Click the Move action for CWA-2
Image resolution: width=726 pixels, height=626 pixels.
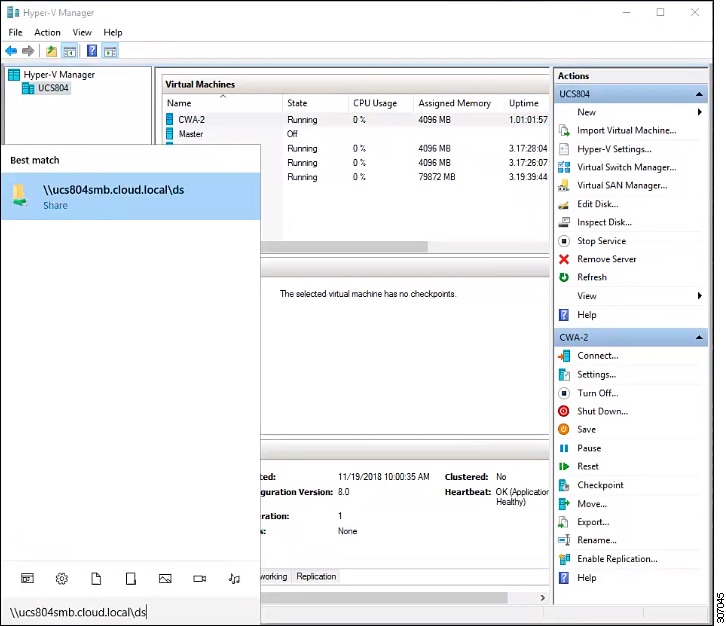click(592, 504)
